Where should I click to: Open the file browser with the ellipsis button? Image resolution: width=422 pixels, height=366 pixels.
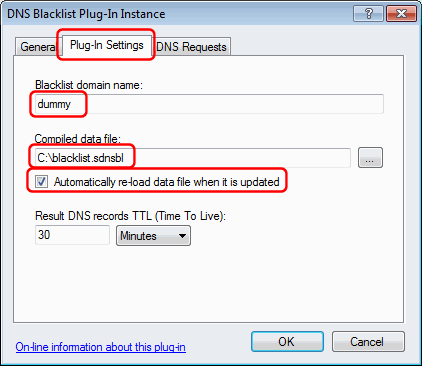click(x=370, y=158)
